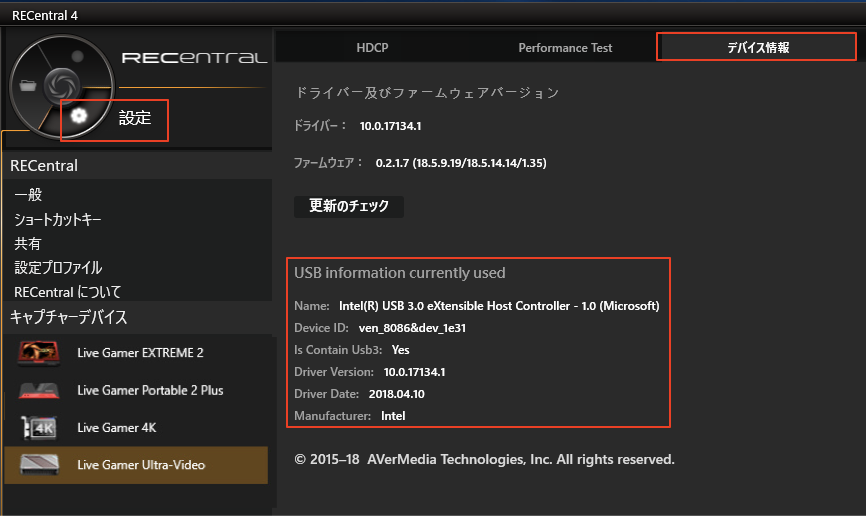Click the 更新のチェック button

pyautogui.click(x=348, y=206)
